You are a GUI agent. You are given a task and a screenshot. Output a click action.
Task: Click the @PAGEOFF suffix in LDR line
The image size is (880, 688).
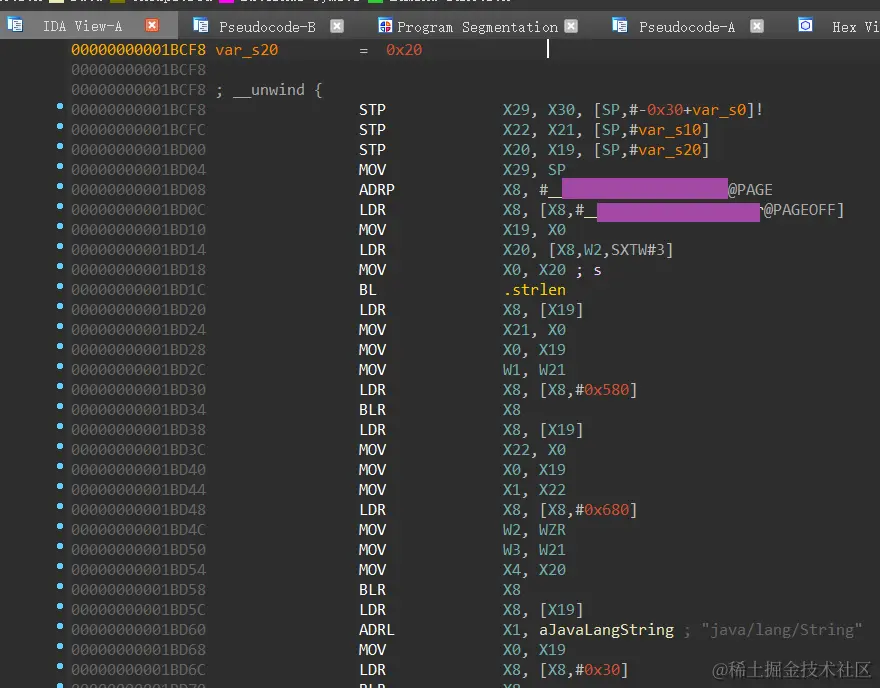(x=800, y=210)
